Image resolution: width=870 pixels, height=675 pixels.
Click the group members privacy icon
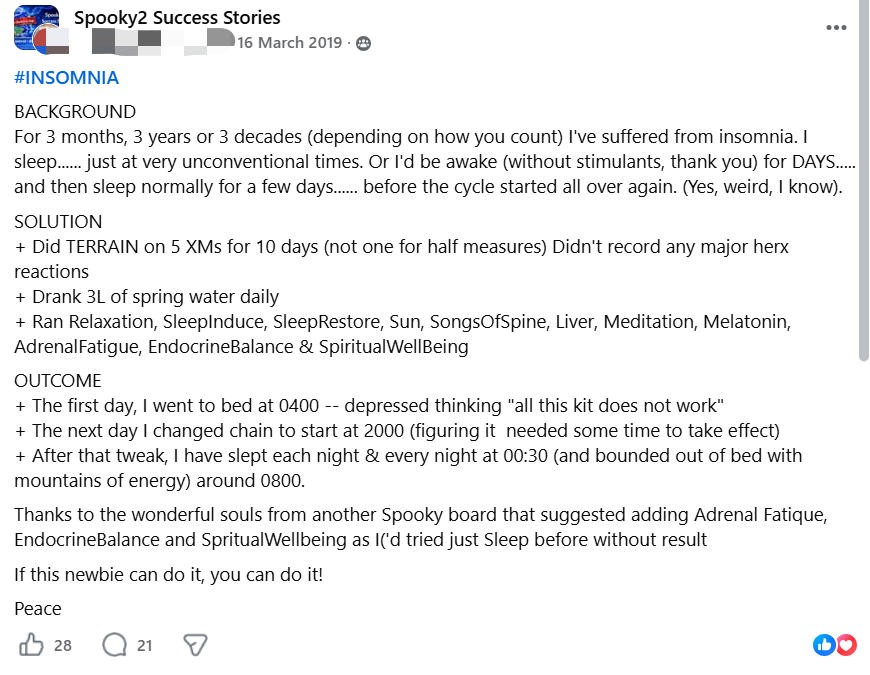[x=363, y=43]
